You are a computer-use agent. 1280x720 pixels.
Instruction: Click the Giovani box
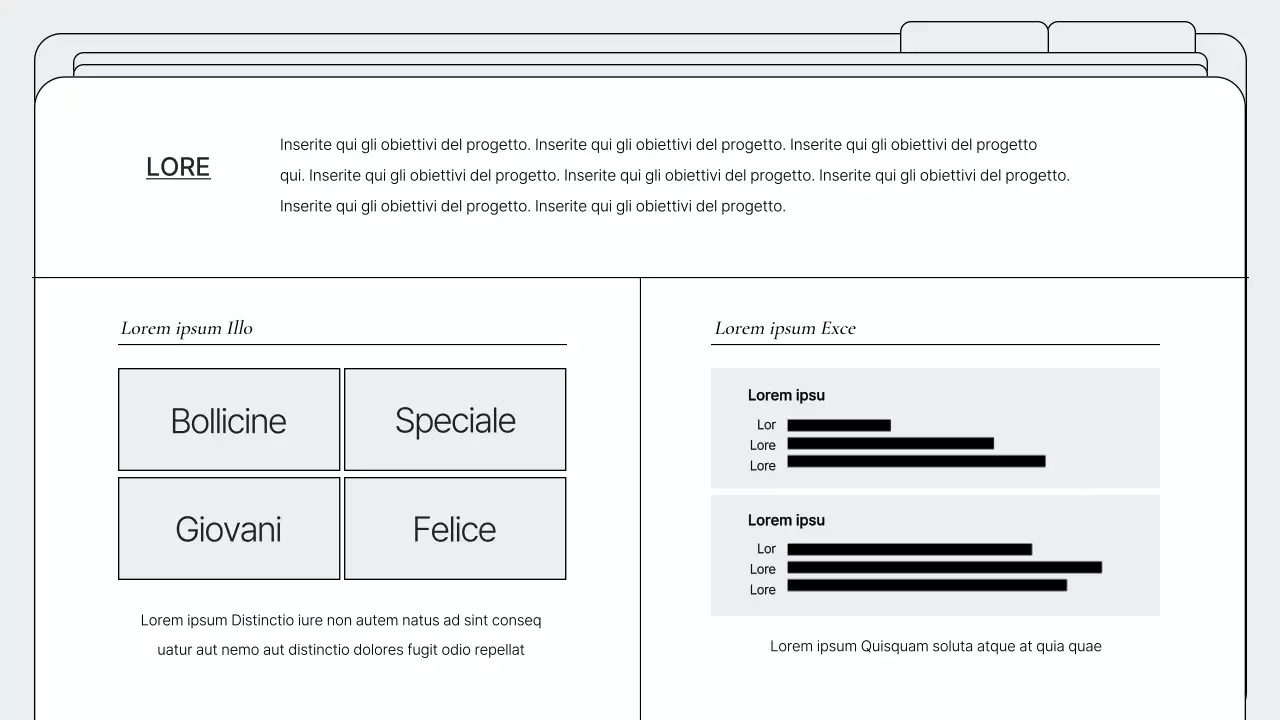(229, 529)
